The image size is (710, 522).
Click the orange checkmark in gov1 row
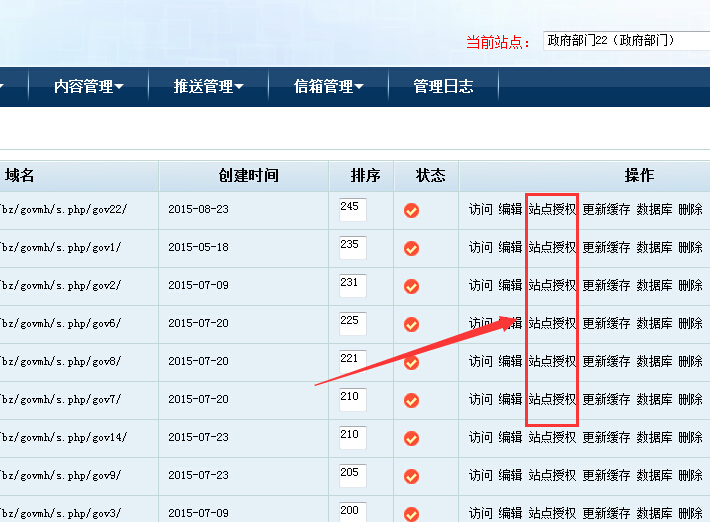[411, 248]
